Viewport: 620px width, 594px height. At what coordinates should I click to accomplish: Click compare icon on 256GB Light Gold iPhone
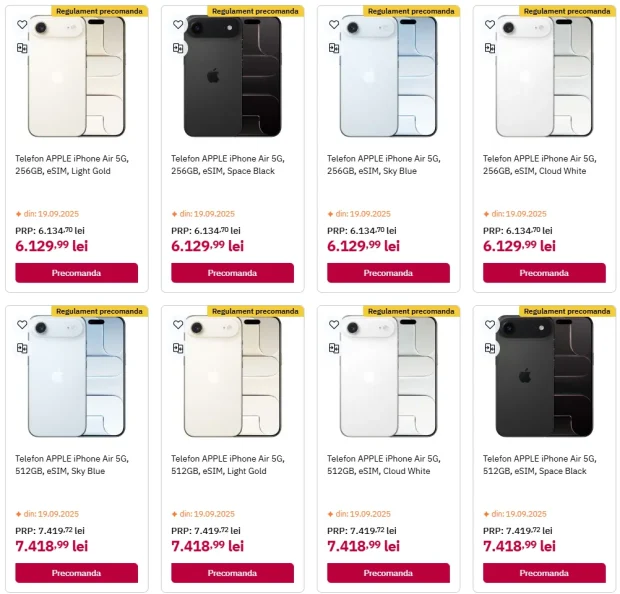(x=22, y=48)
